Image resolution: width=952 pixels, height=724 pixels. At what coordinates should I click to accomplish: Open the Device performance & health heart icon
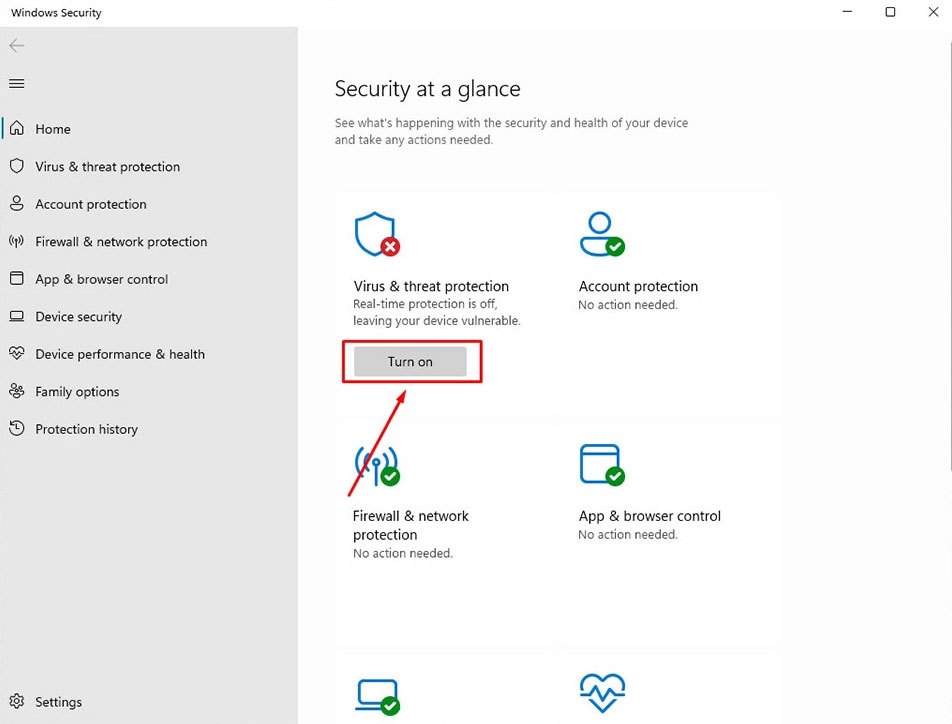coord(16,354)
